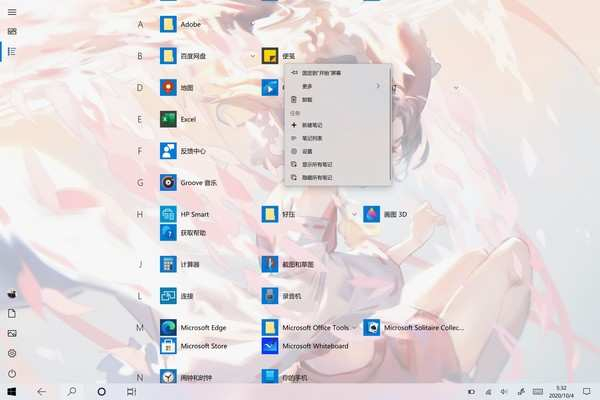Launch Paint 3D (画图 3D) icon

pyautogui.click(x=372, y=214)
